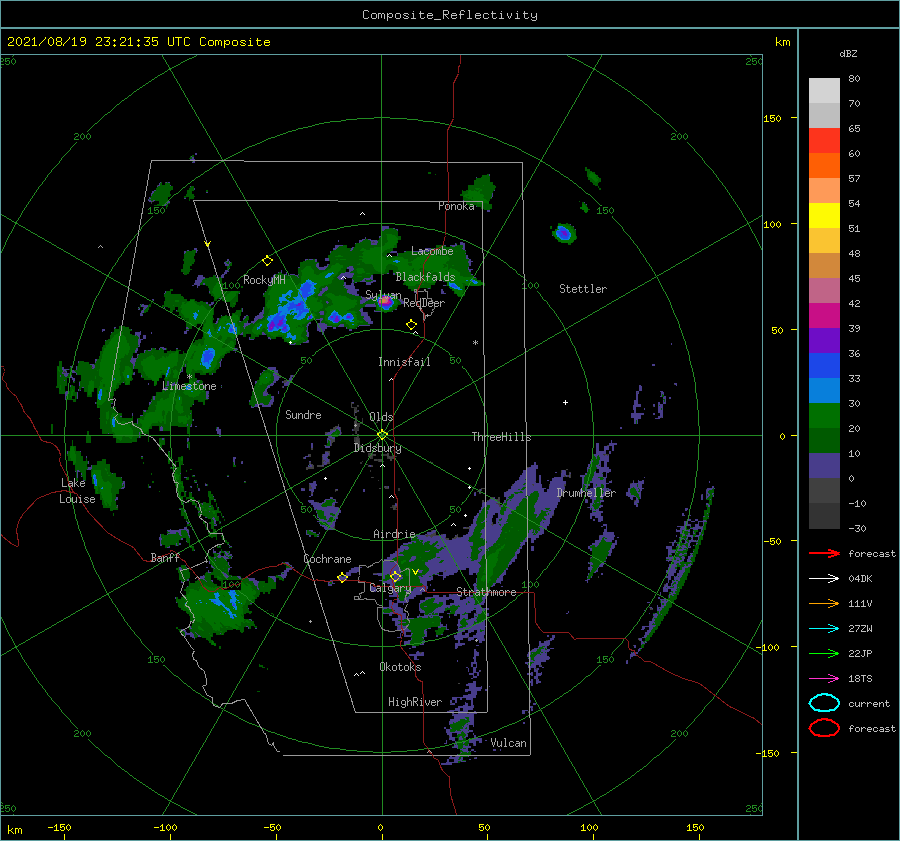Click the yellow diamond marker near Cochrane
Image resolution: width=900 pixels, height=841 pixels.
pyautogui.click(x=342, y=578)
